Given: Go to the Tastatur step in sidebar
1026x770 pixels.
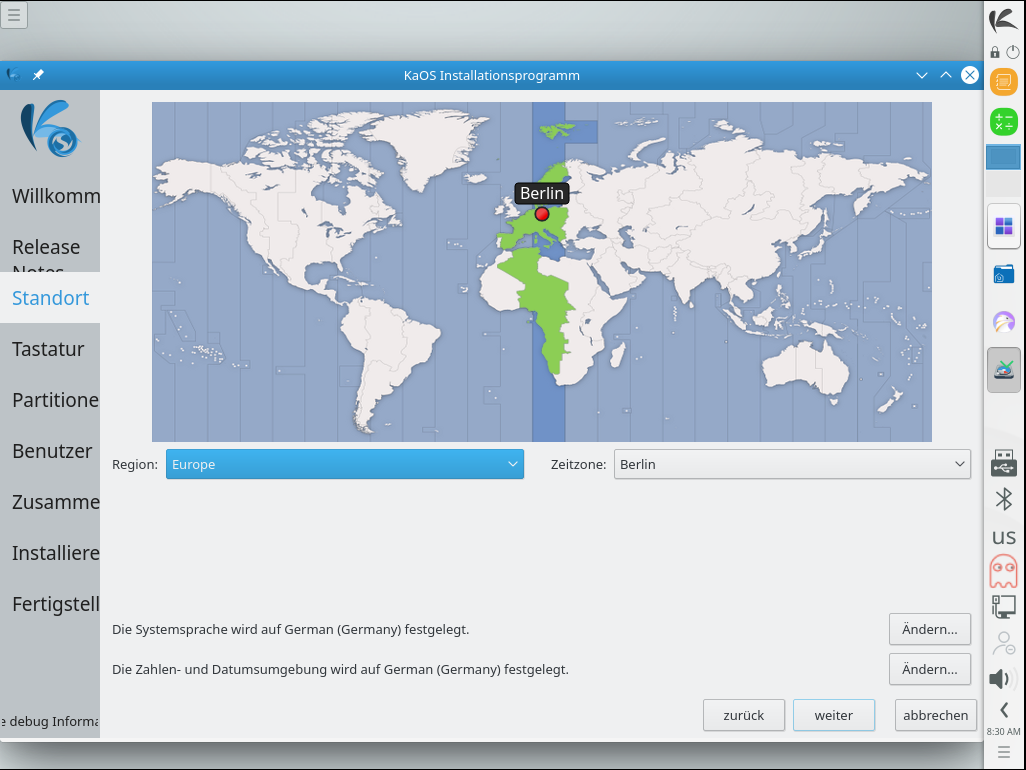Looking at the screenshot, I should pos(48,349).
